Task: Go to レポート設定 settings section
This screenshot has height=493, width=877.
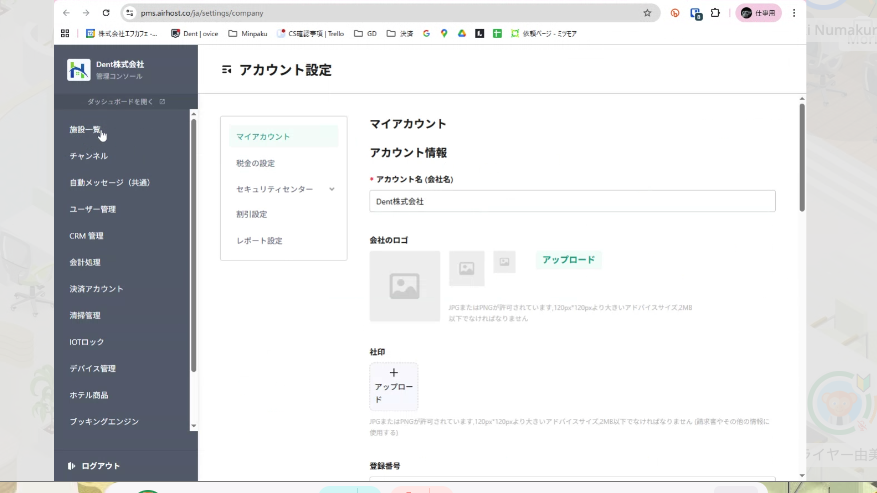Action: click(259, 241)
